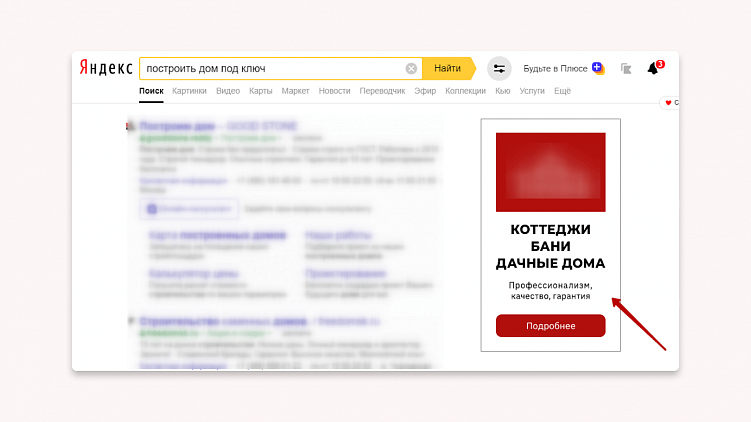Expand the Ещё menu
Screen dimensions: 751x422
[x=562, y=91]
